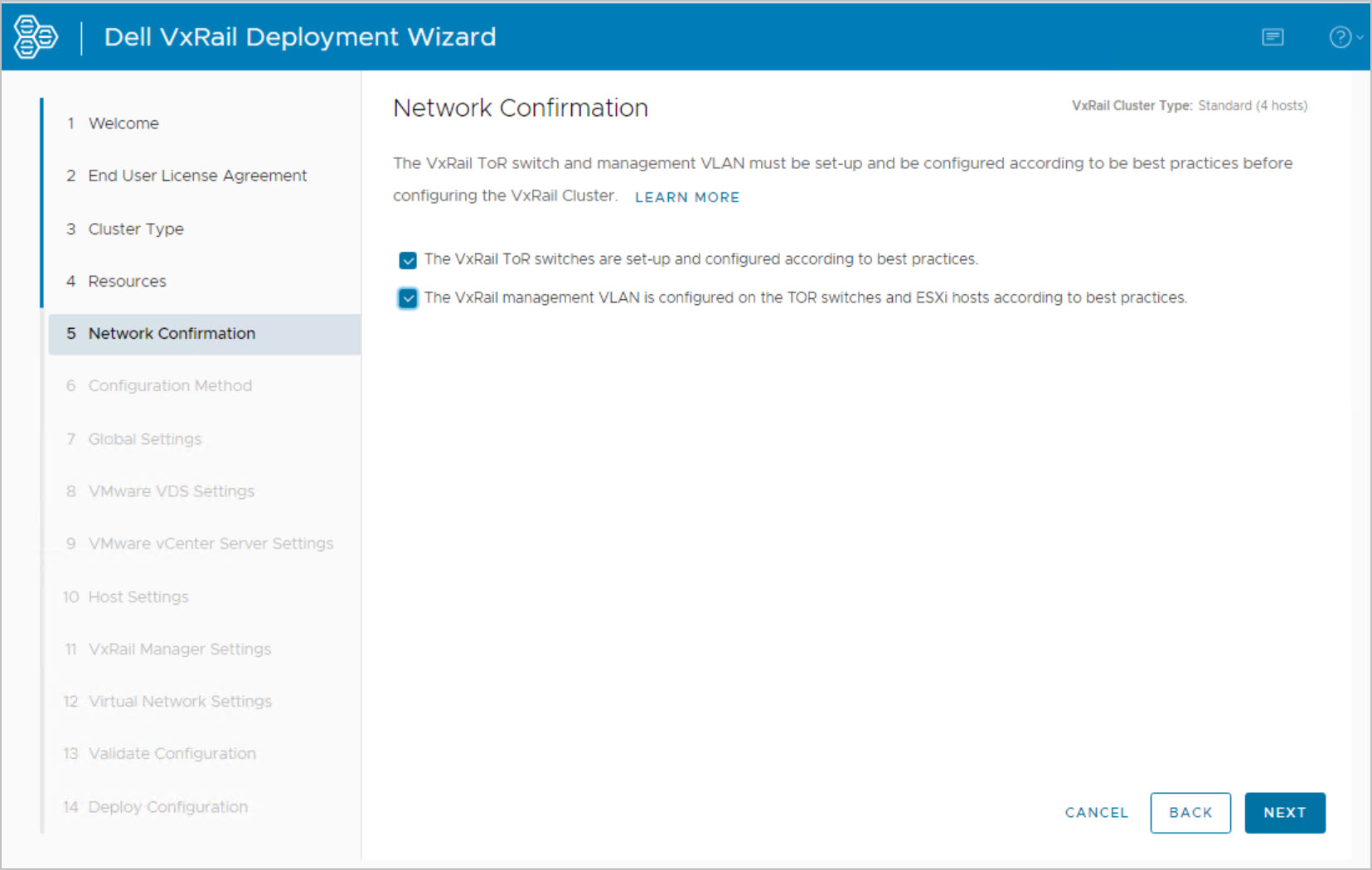Uncheck the ToR switches best practices checkbox
The width and height of the screenshot is (1372, 870).
[x=408, y=261]
